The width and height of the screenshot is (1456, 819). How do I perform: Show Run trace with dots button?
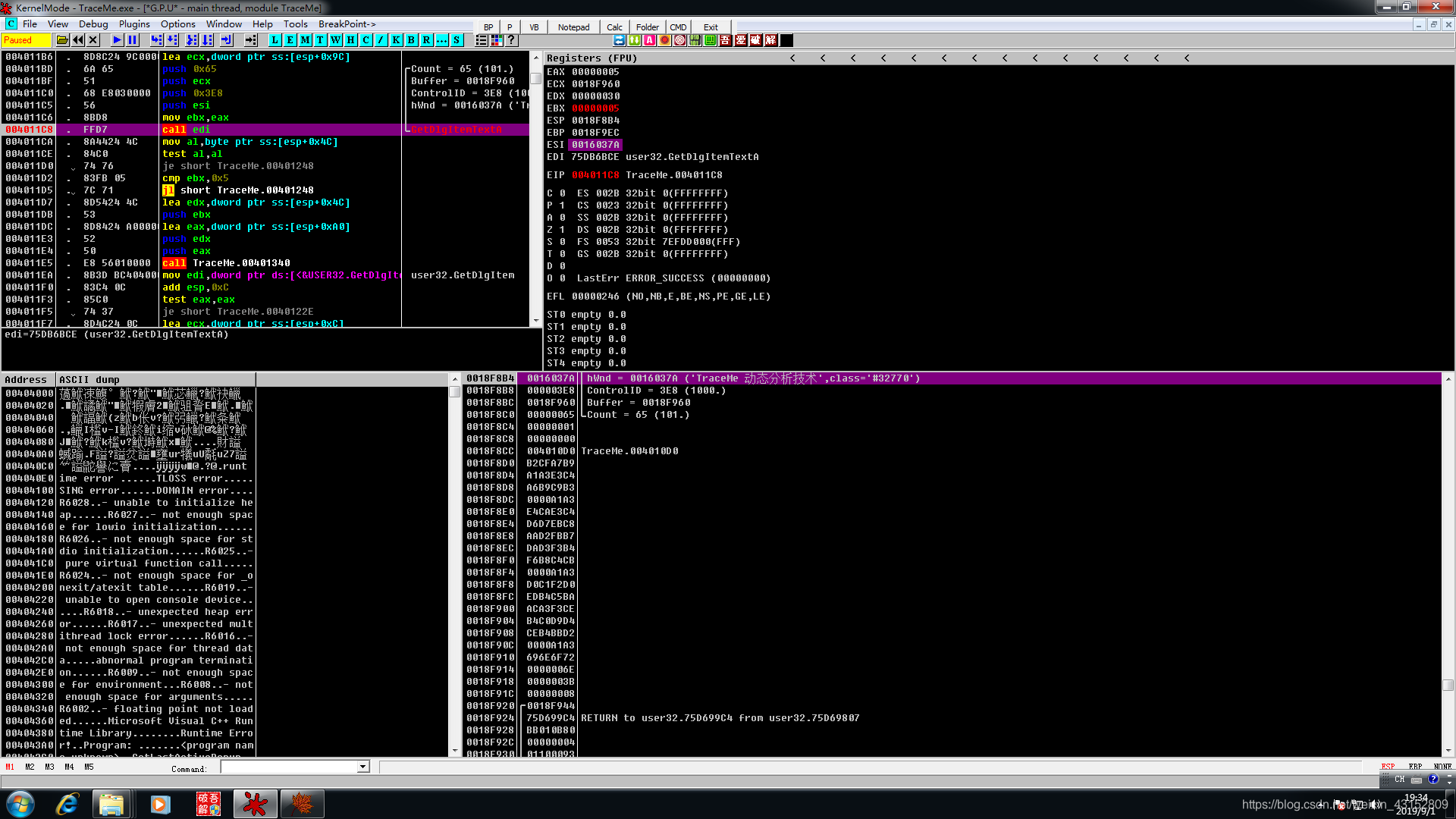(x=442, y=40)
